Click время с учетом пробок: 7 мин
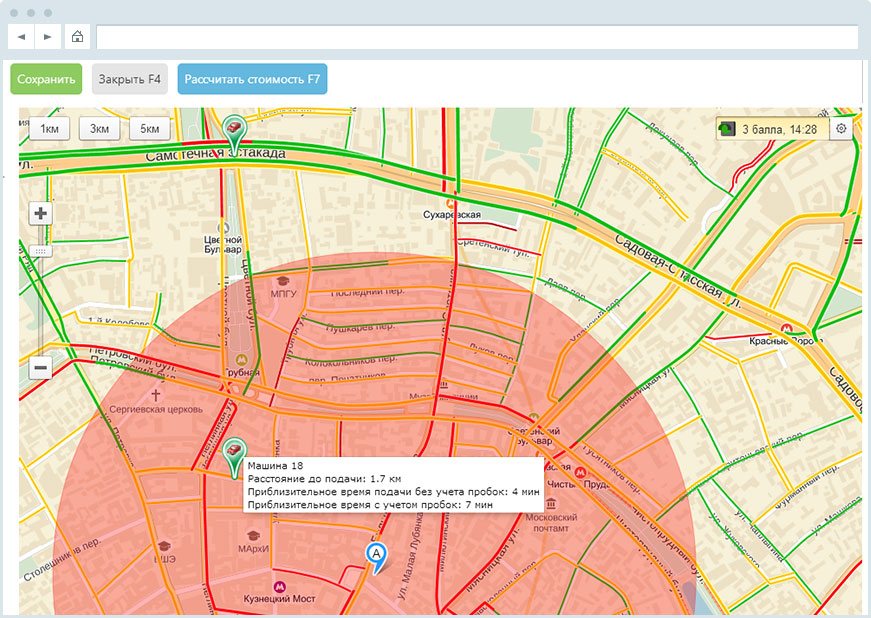The height and width of the screenshot is (618, 871). 370,505
